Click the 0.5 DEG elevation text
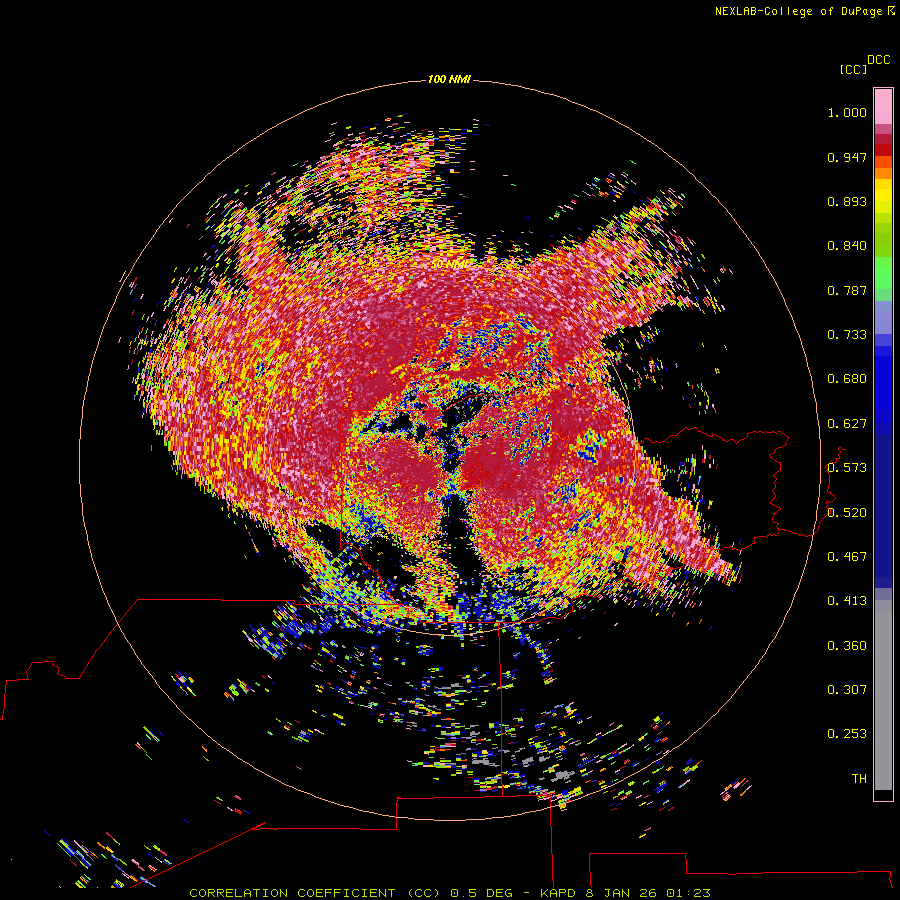Screen dimensions: 900x900 (483, 893)
